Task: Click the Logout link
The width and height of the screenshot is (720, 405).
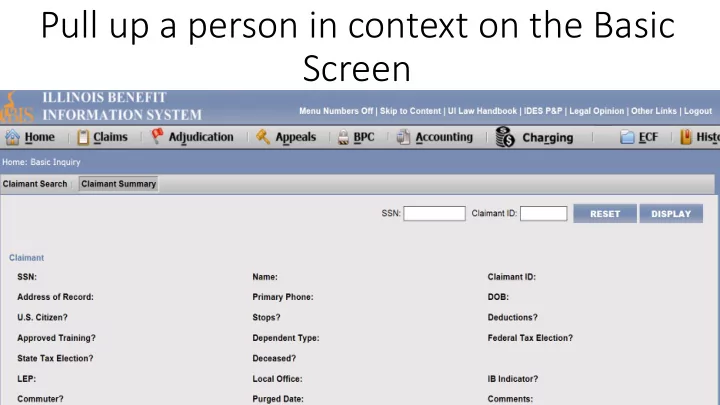Action: click(698, 111)
